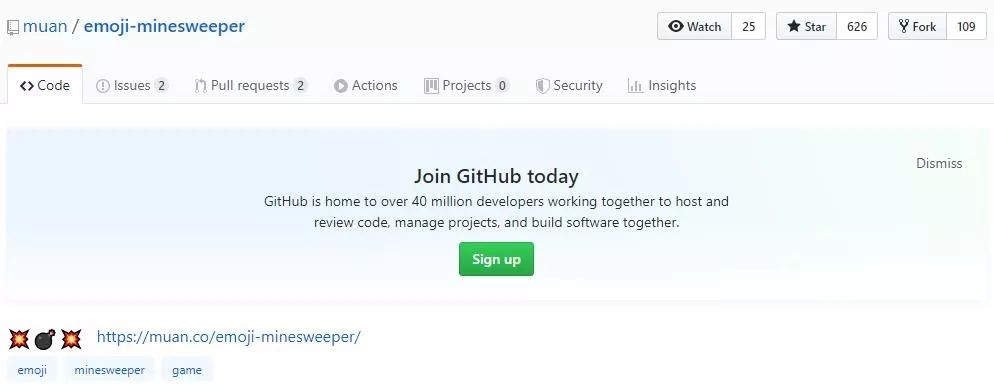Click the star icon on Star button
The height and width of the screenshot is (392, 994).
coord(794,27)
